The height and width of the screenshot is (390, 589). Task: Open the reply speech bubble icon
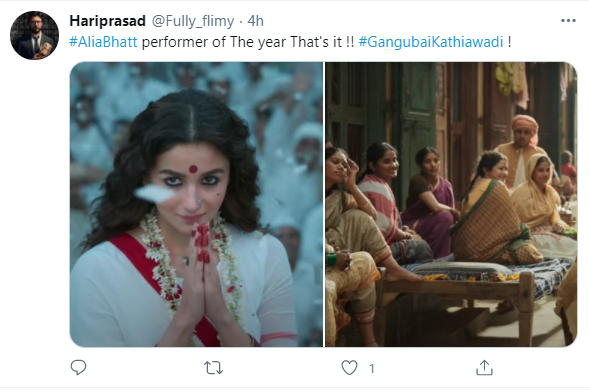pyautogui.click(x=79, y=367)
